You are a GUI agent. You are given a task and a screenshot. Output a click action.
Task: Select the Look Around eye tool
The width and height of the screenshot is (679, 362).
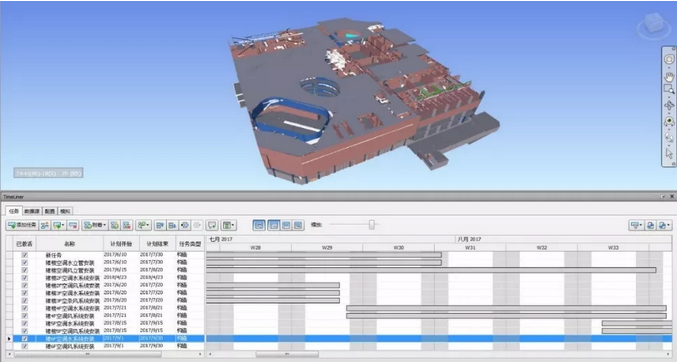pos(669,122)
